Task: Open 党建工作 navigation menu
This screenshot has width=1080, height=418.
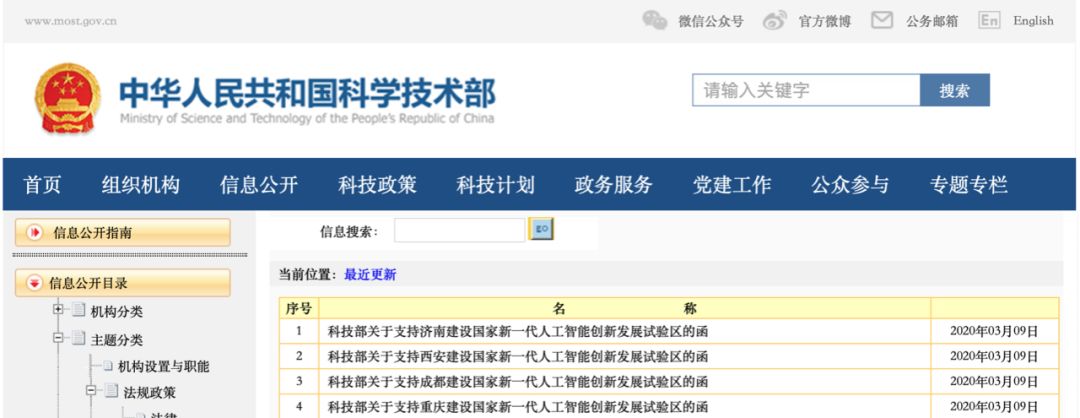Action: tap(732, 185)
